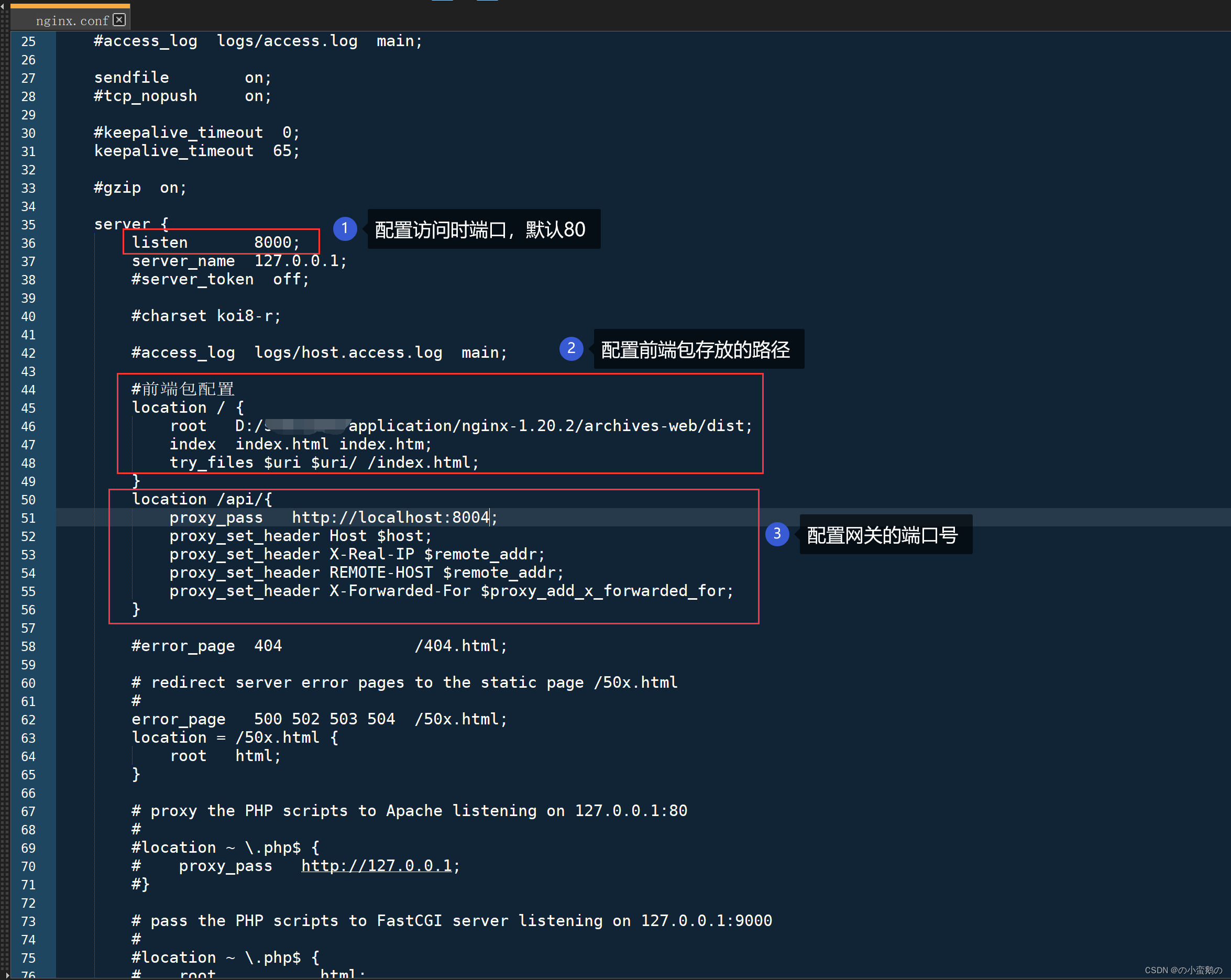
Task: Open the http://127.0.0.1 link on line 70
Action: [x=376, y=866]
